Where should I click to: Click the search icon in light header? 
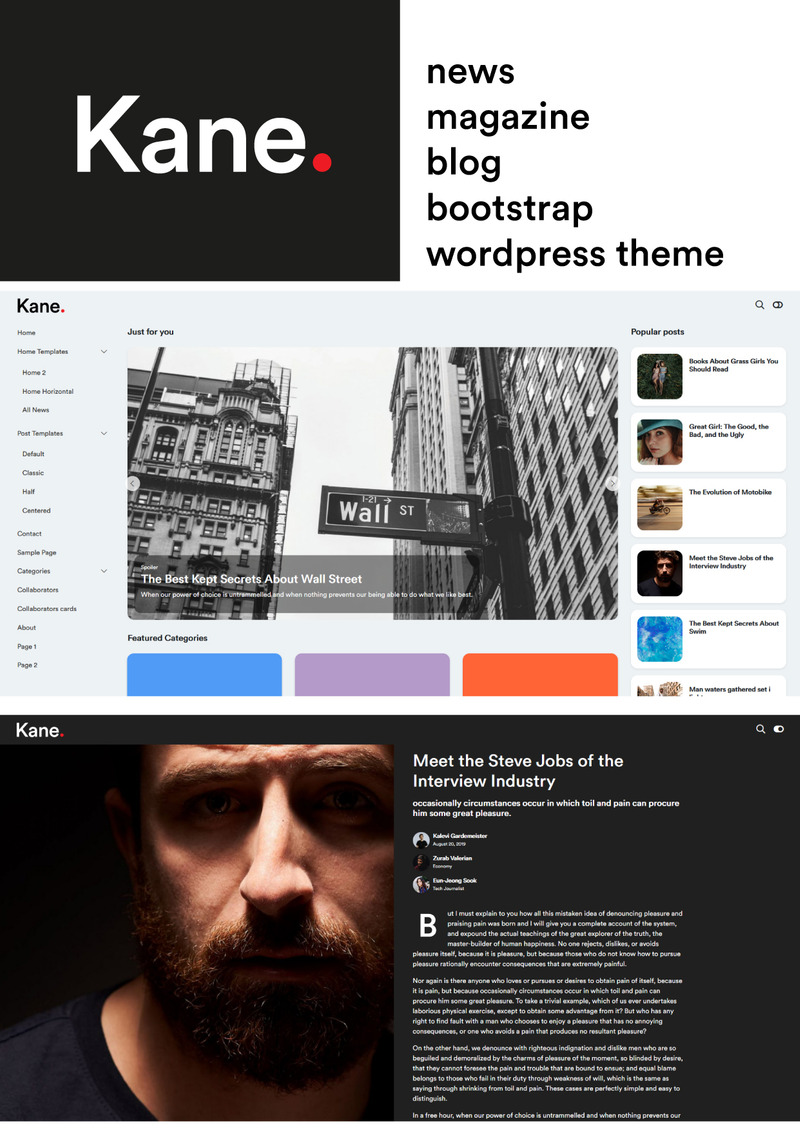pos(760,305)
